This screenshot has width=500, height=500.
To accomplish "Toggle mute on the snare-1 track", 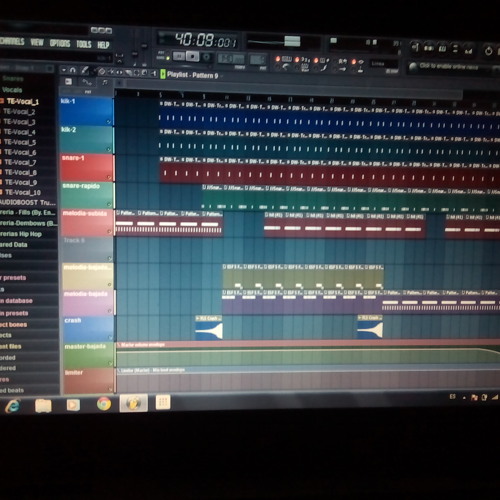I will (109, 177).
